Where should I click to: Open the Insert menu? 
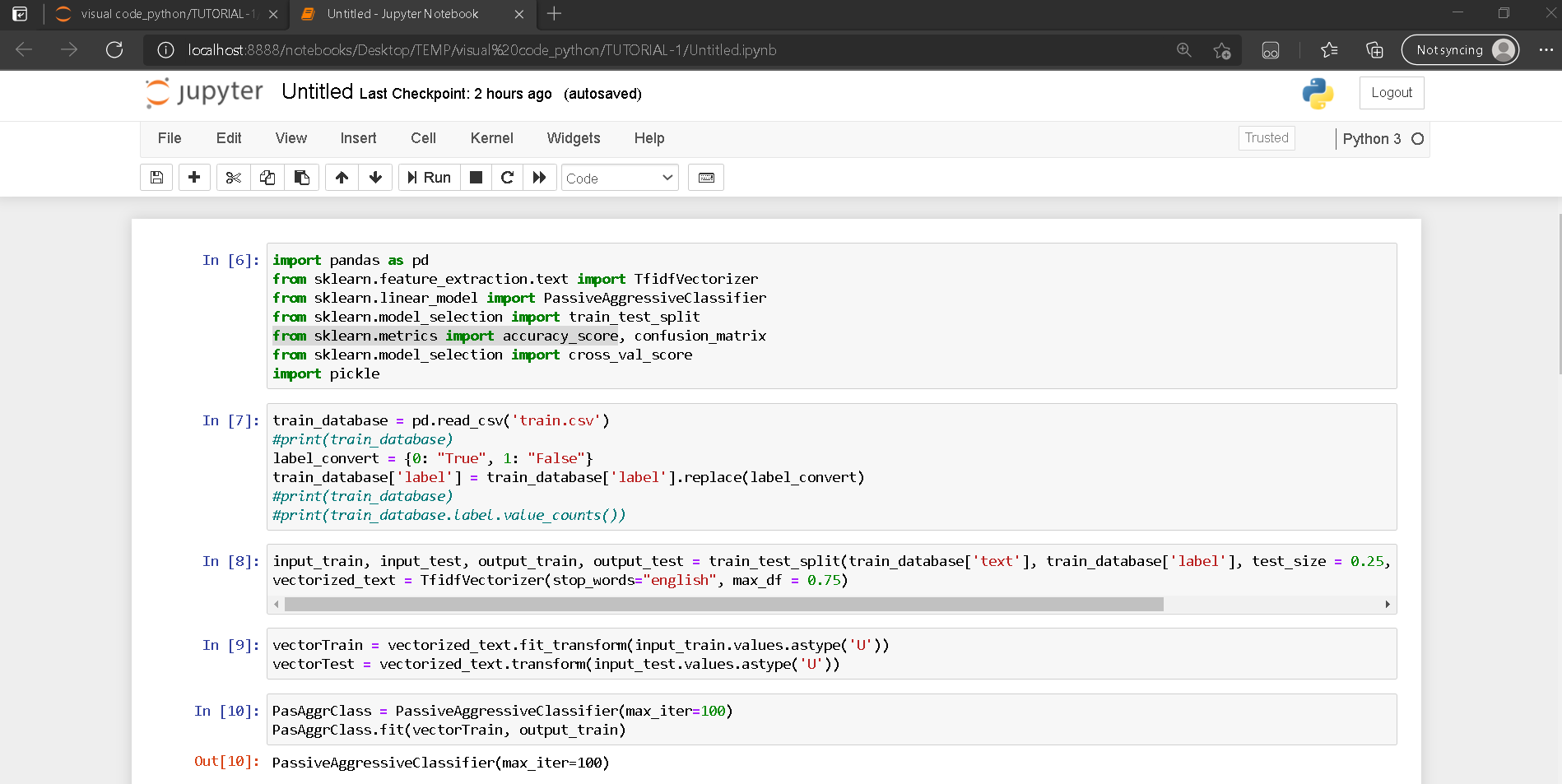(358, 138)
